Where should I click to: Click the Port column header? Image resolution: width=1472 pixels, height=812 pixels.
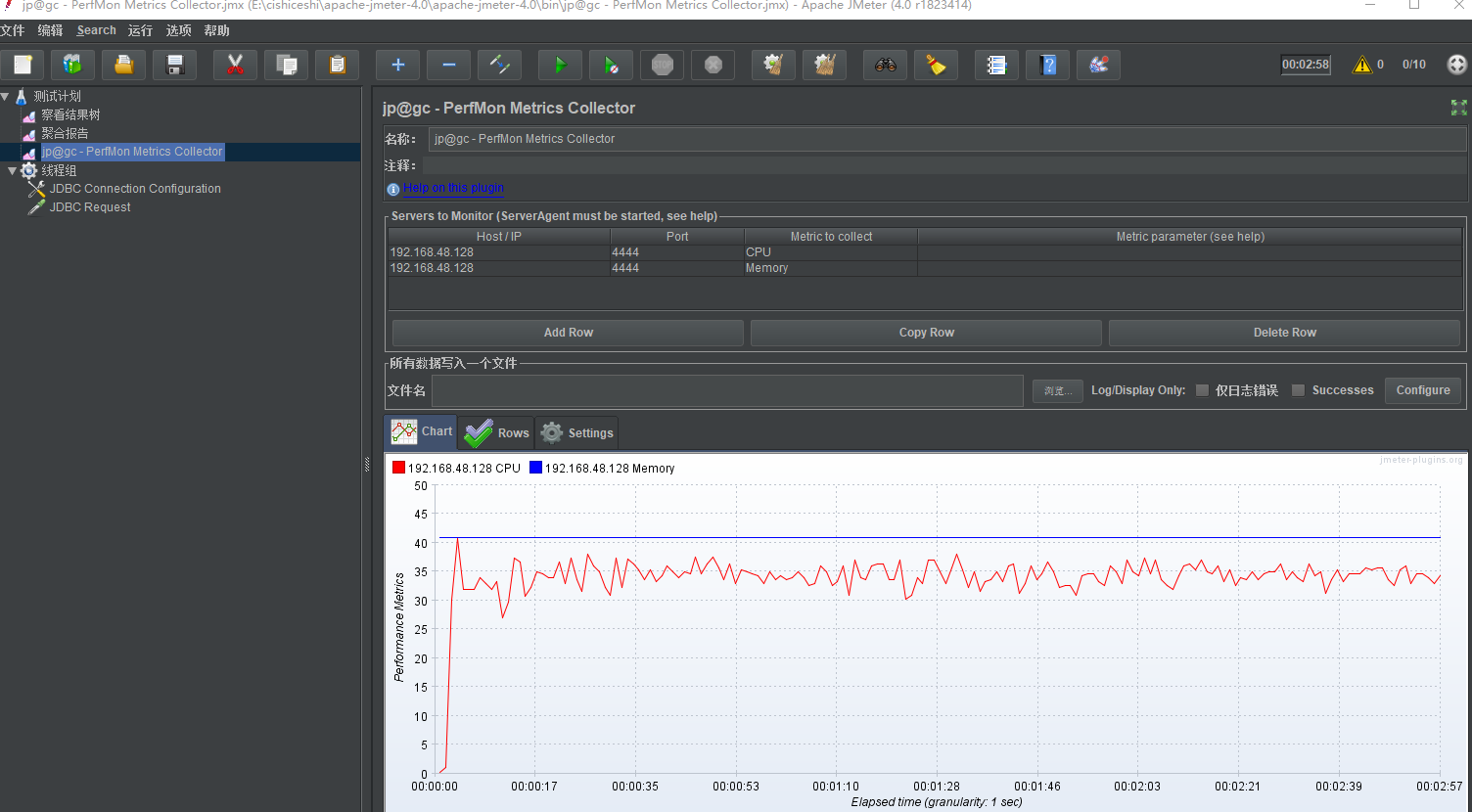(x=677, y=237)
